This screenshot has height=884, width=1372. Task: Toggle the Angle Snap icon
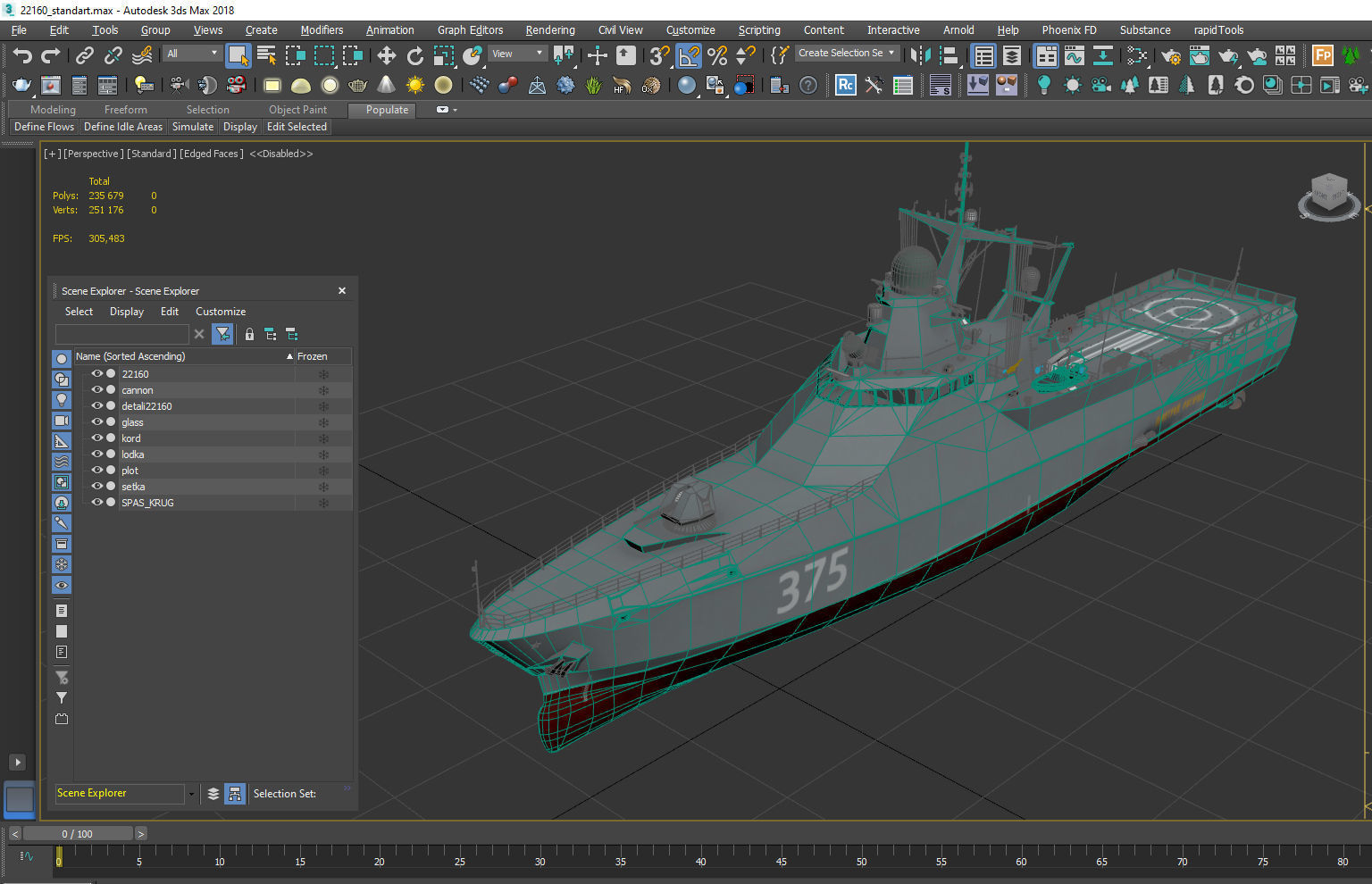click(689, 56)
